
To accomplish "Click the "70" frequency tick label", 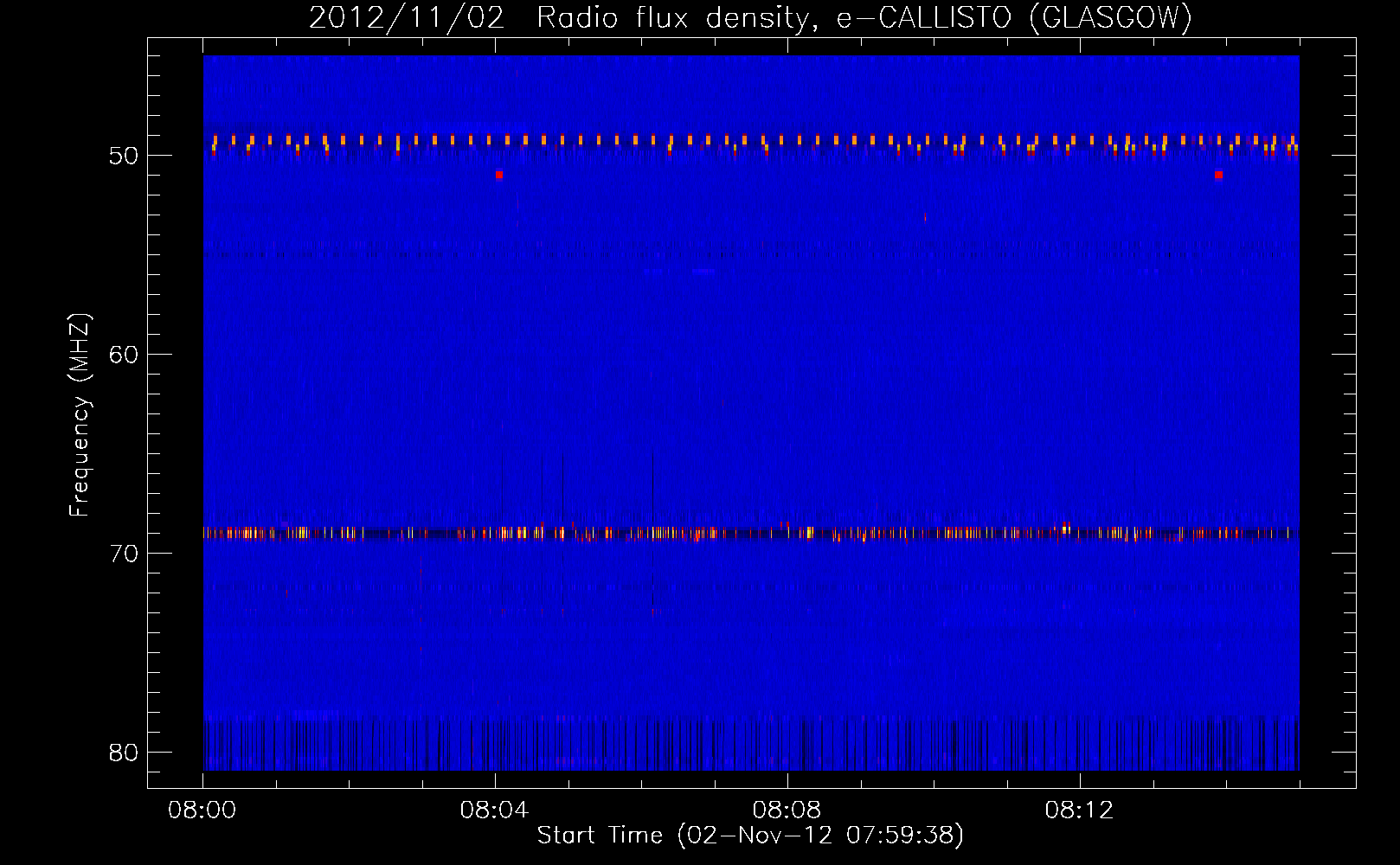I will (124, 554).
